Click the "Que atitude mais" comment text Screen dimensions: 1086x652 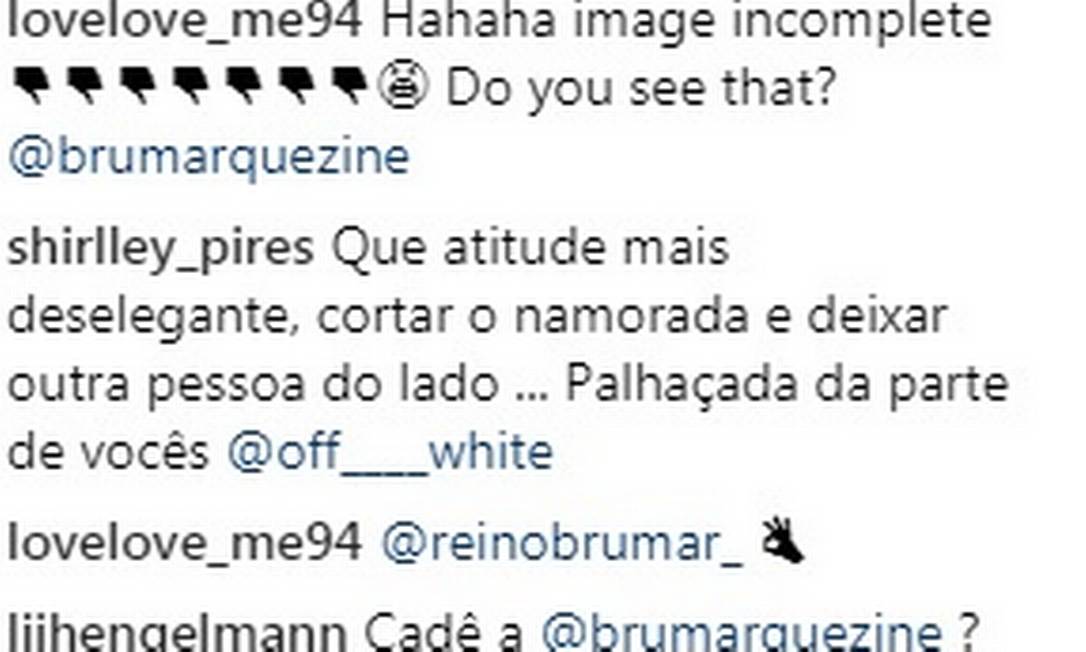click(530, 249)
